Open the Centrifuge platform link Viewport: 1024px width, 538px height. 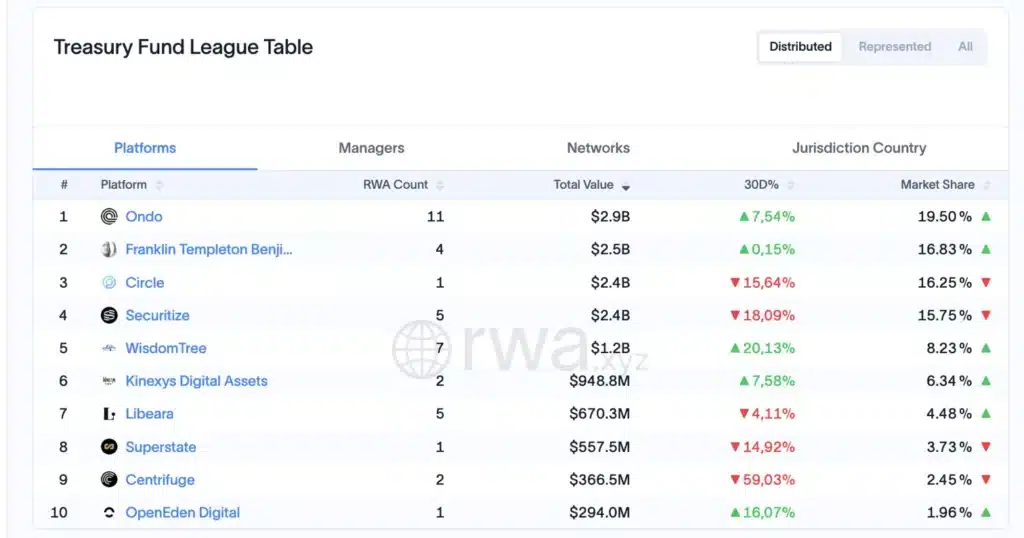(x=160, y=480)
